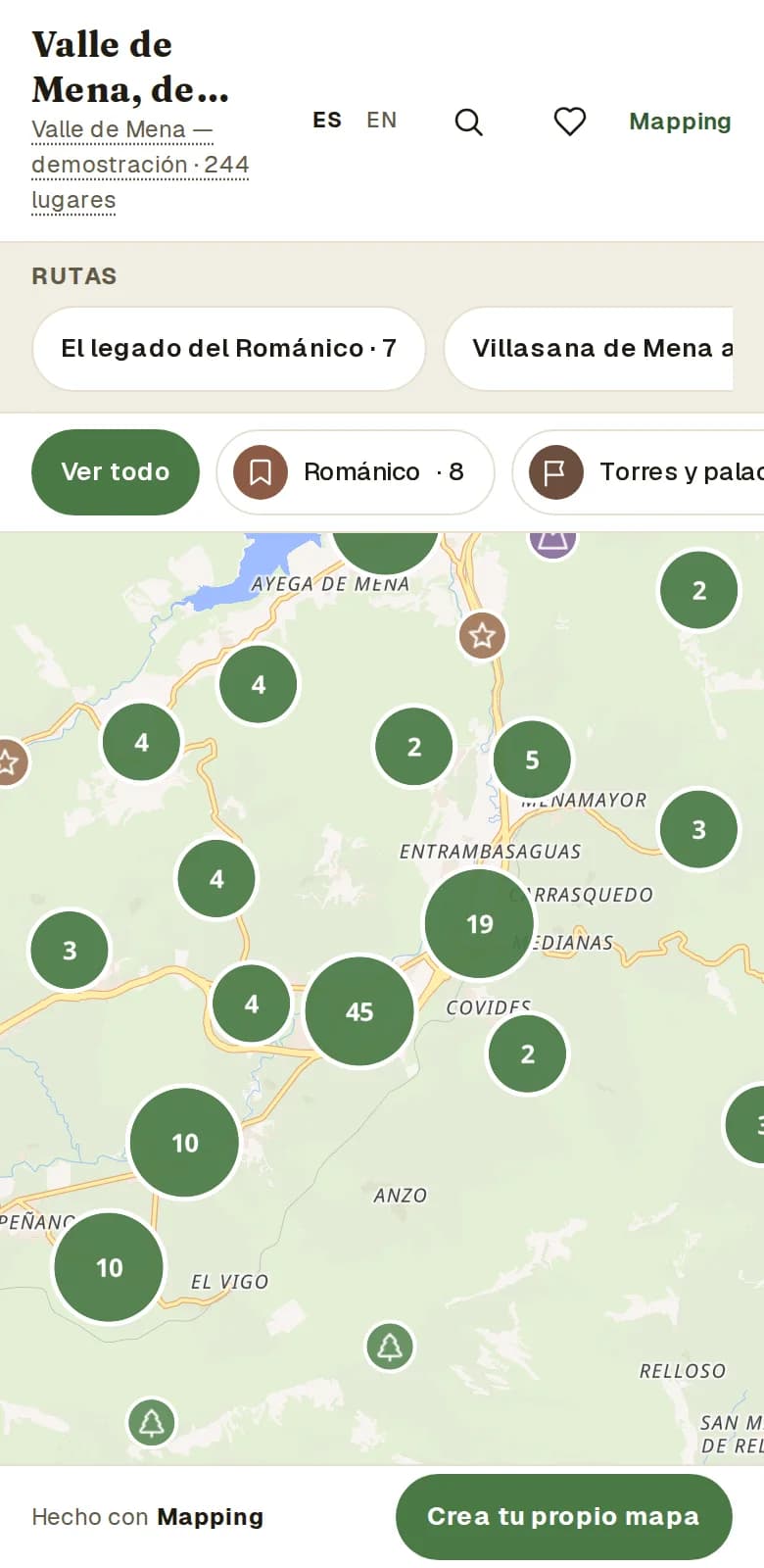
Task: Select the Ver todo filter
Action: coord(116,472)
